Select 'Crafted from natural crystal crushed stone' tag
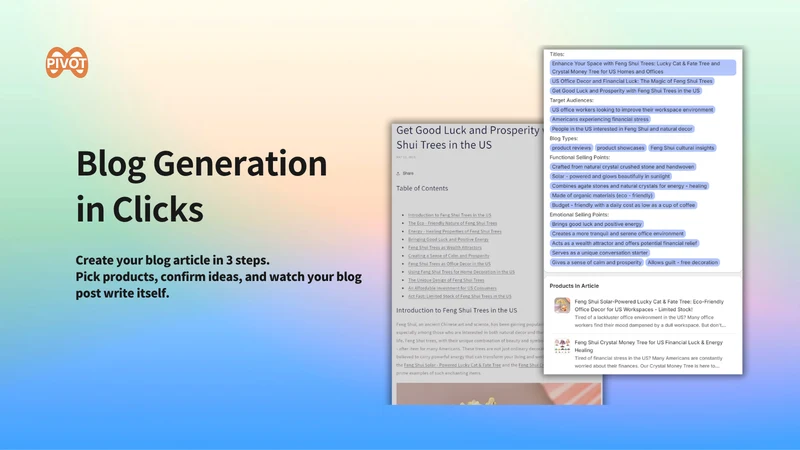Screen dimensions: 800x450 coord(623,167)
